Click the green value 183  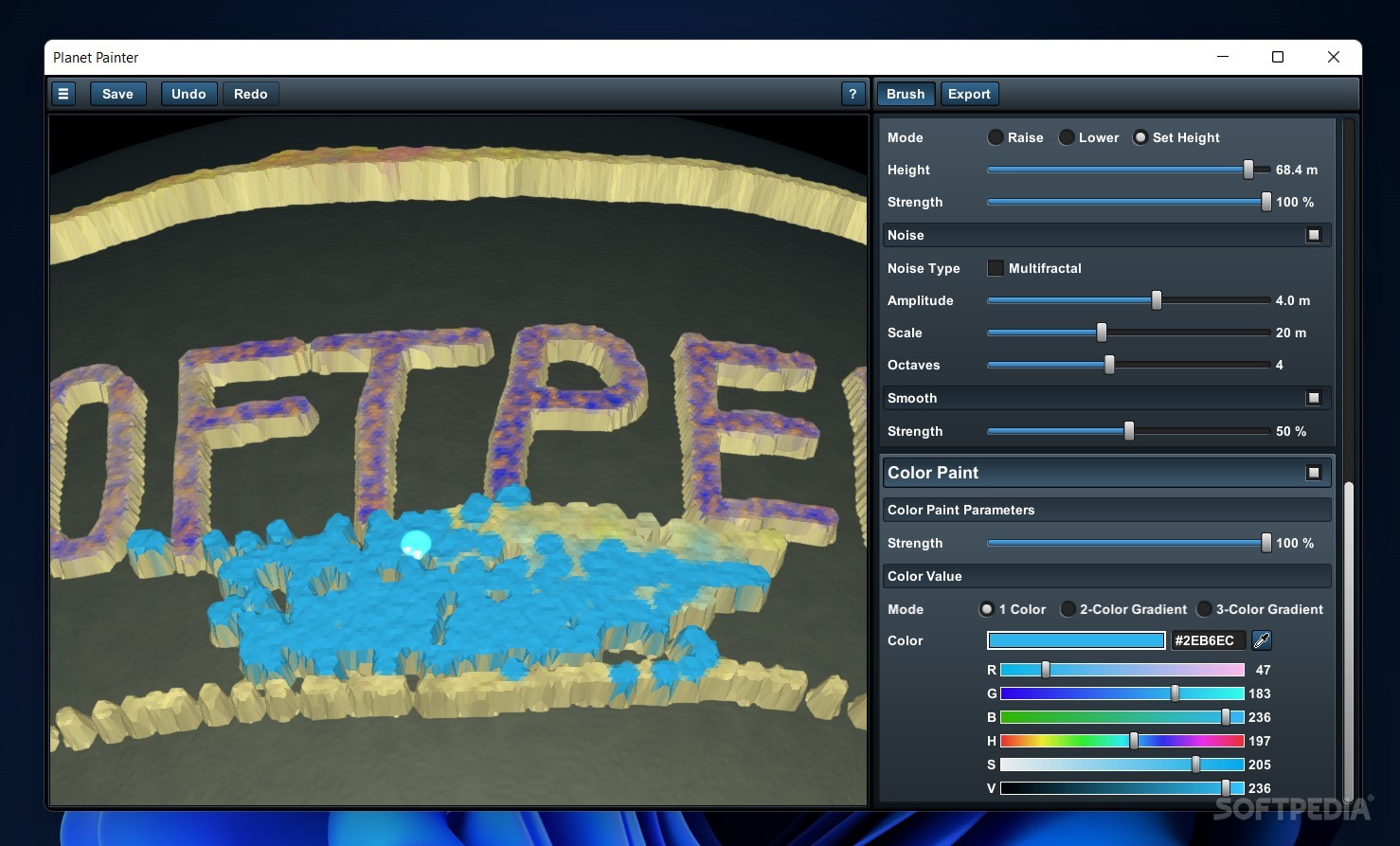pyautogui.click(x=1260, y=693)
